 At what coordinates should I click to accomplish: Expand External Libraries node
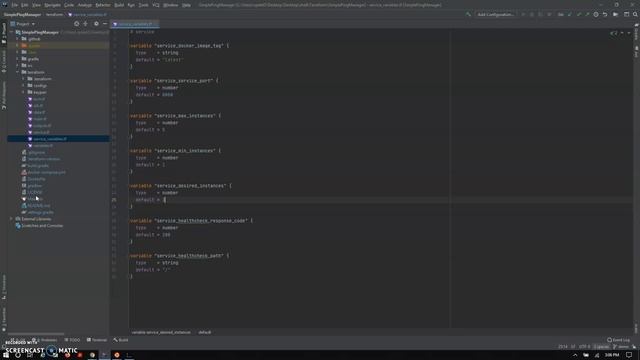(x=11, y=219)
